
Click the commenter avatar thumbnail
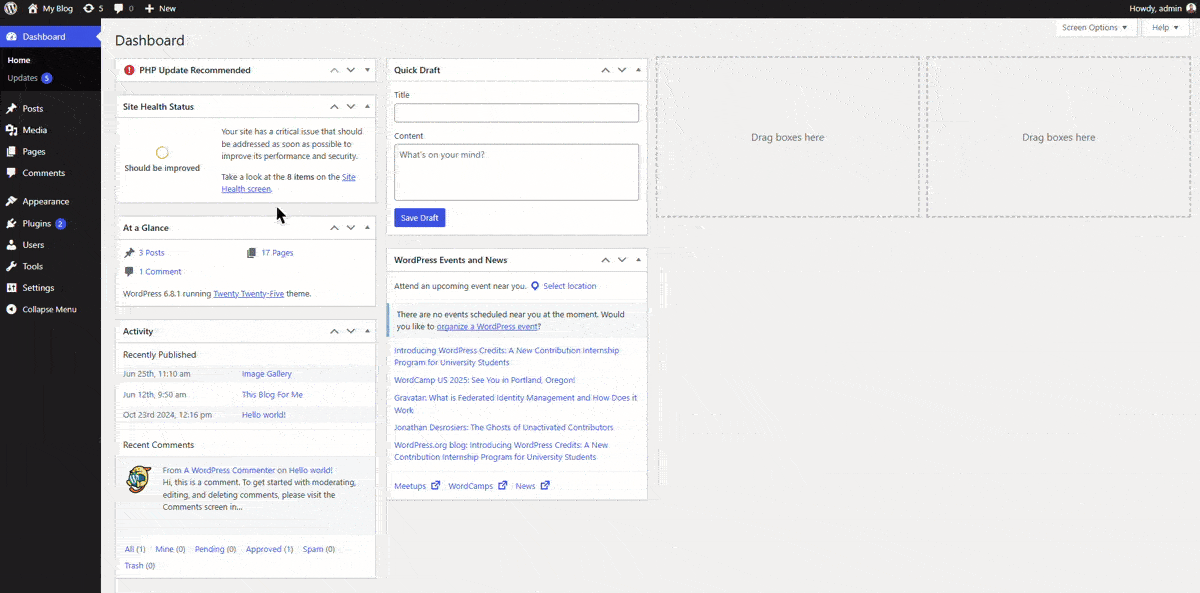[138, 479]
